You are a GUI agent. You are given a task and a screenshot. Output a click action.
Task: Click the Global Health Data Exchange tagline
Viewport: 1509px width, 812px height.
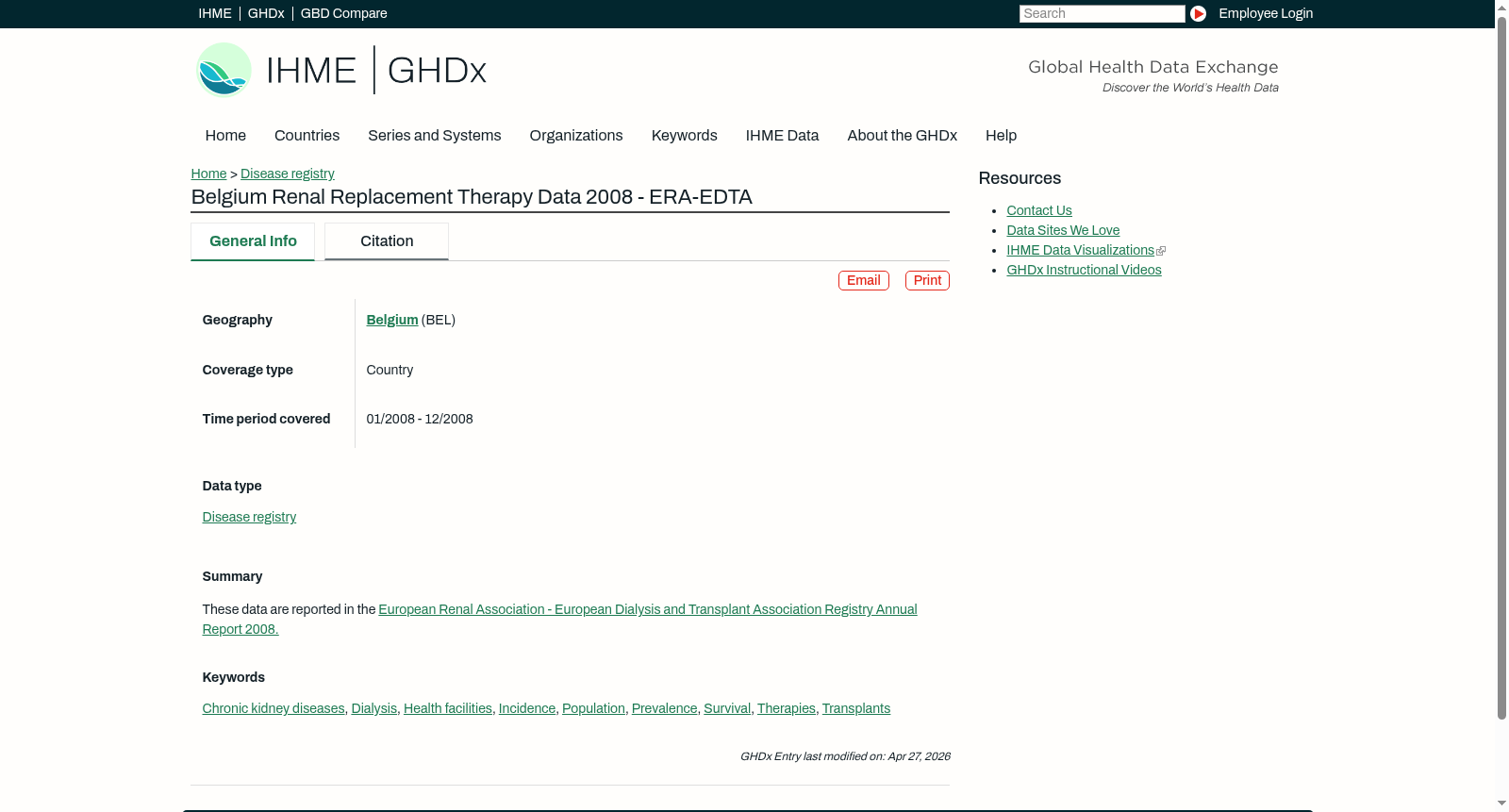pyautogui.click(x=1152, y=67)
